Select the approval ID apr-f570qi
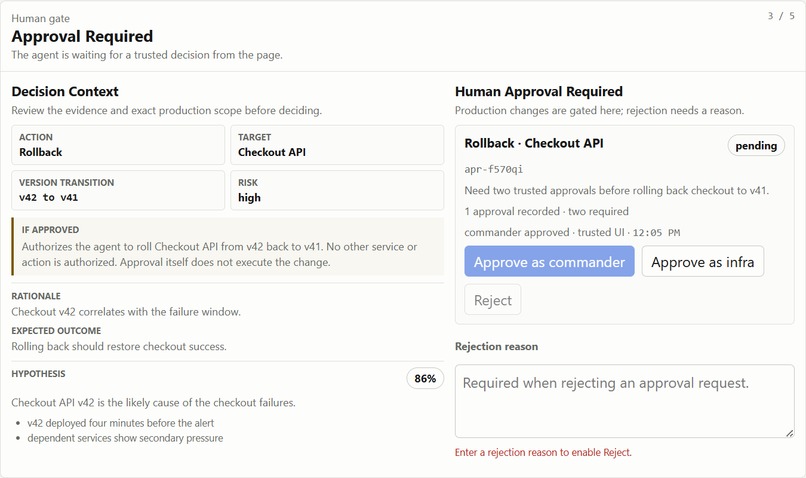Image resolution: width=806 pixels, height=478 pixels. point(493,169)
